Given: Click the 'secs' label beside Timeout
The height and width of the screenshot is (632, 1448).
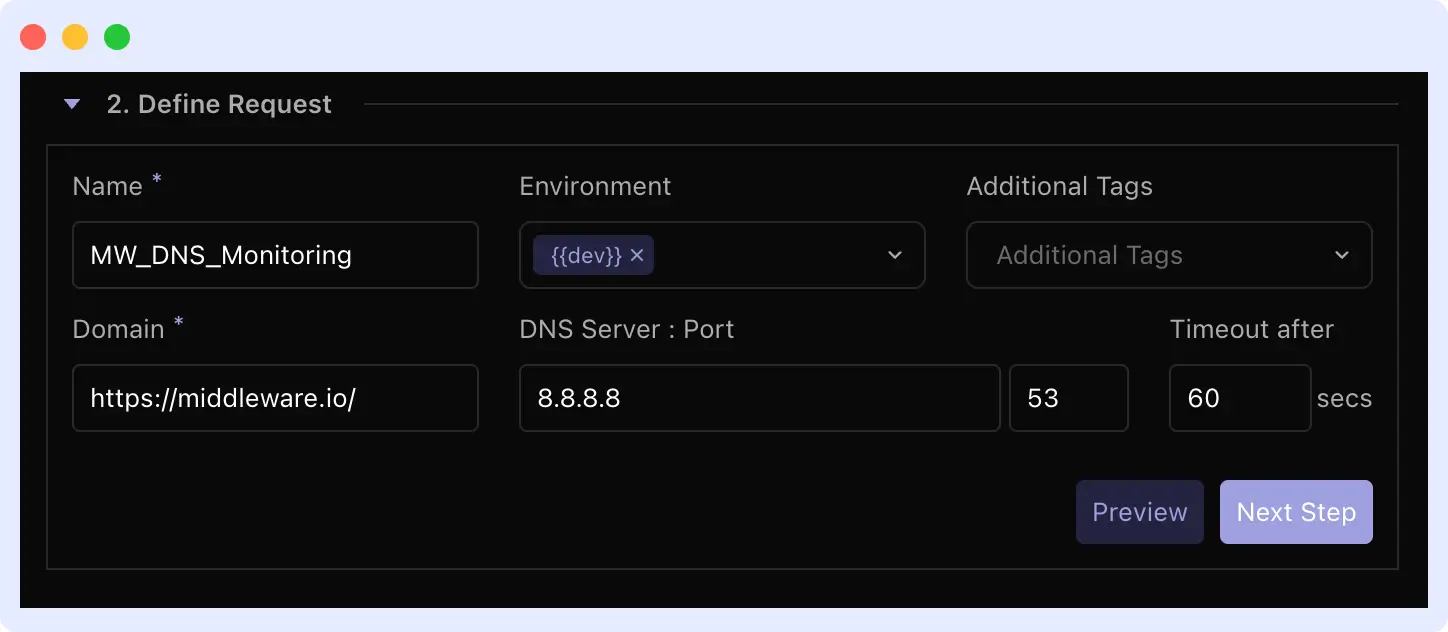Looking at the screenshot, I should click(1344, 398).
